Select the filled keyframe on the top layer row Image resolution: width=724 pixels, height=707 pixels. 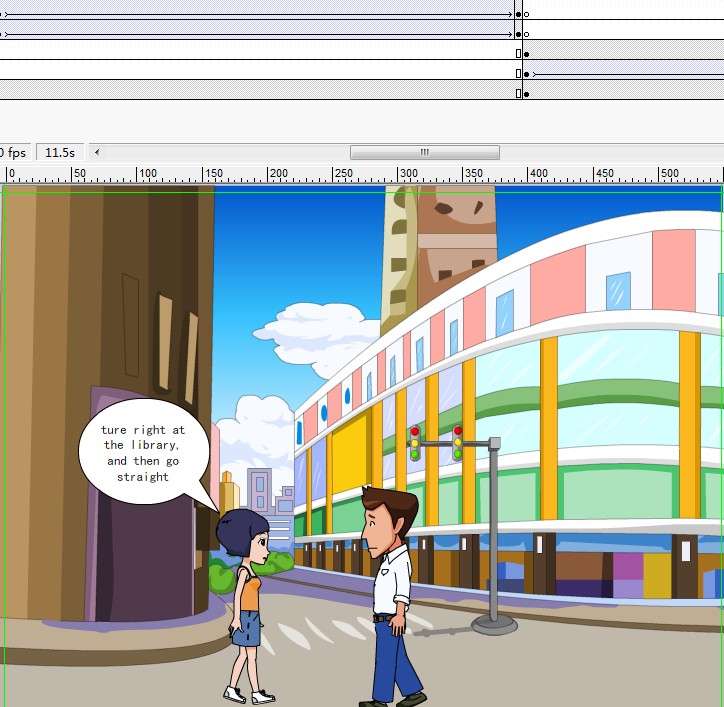click(x=518, y=14)
